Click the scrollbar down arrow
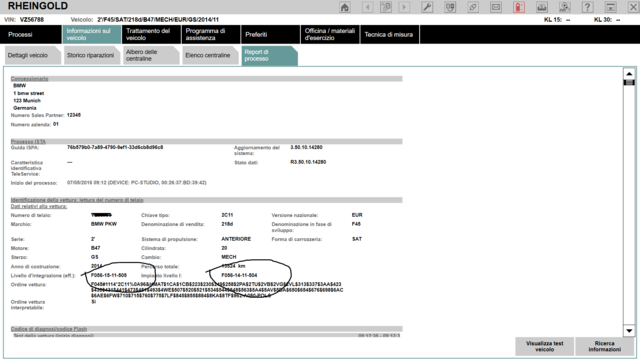640x360 pixels. coord(629,331)
